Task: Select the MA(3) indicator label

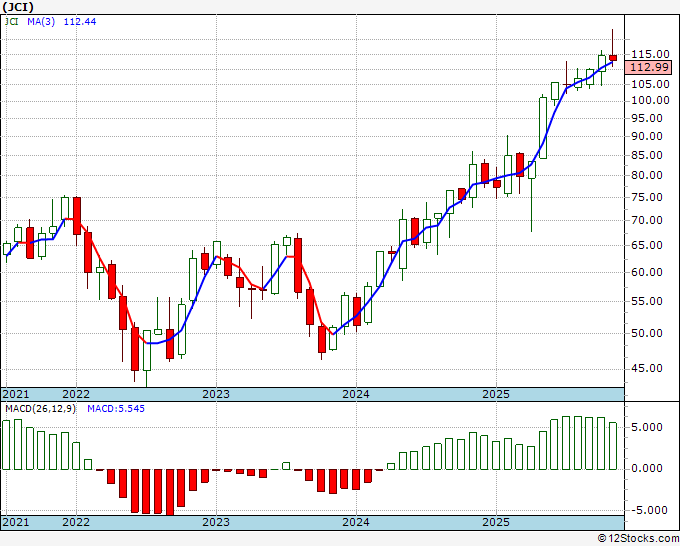Action: (41, 22)
